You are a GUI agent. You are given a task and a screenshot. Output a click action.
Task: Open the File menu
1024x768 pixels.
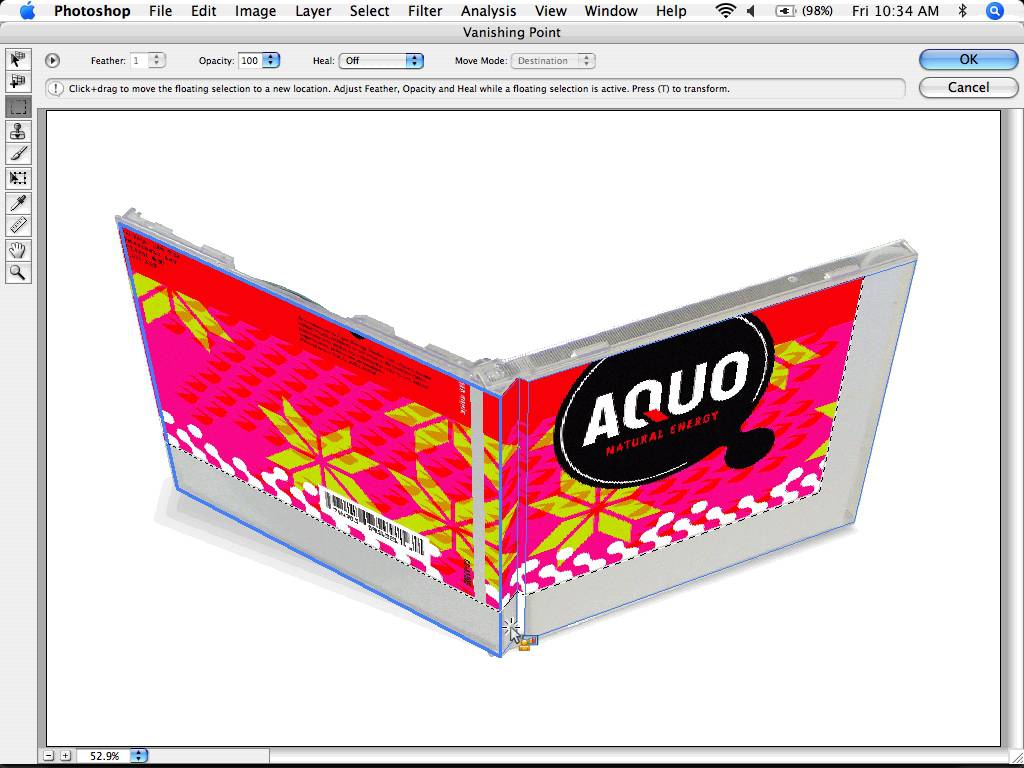pos(161,10)
